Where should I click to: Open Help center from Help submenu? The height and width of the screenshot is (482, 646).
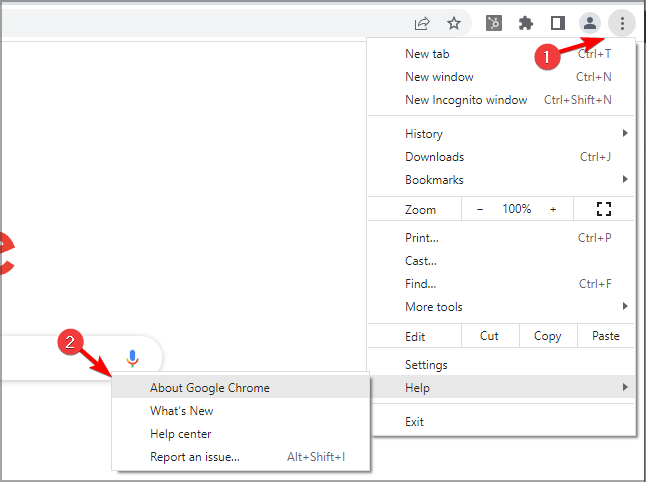(241, 434)
